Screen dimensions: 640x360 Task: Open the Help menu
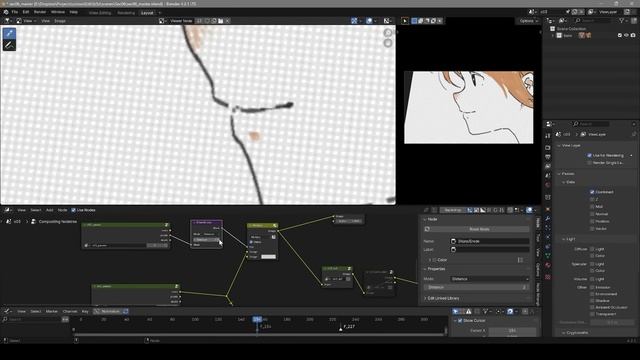[73, 12]
